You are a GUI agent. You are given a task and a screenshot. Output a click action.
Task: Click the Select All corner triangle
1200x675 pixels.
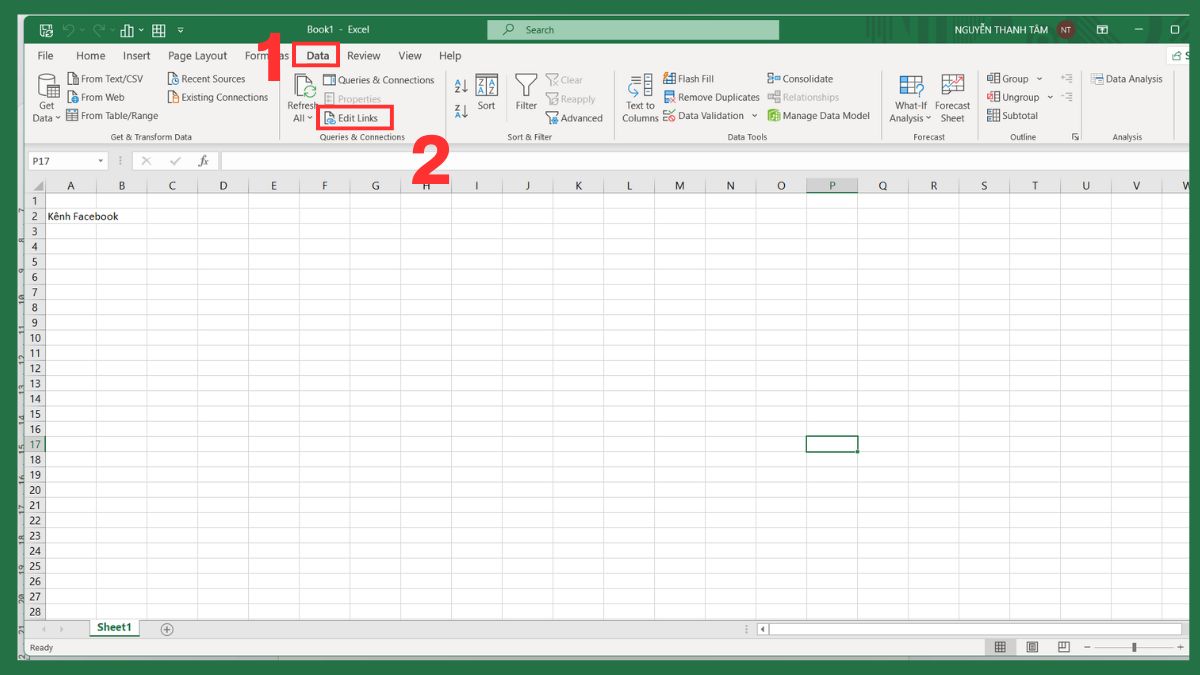(37, 186)
